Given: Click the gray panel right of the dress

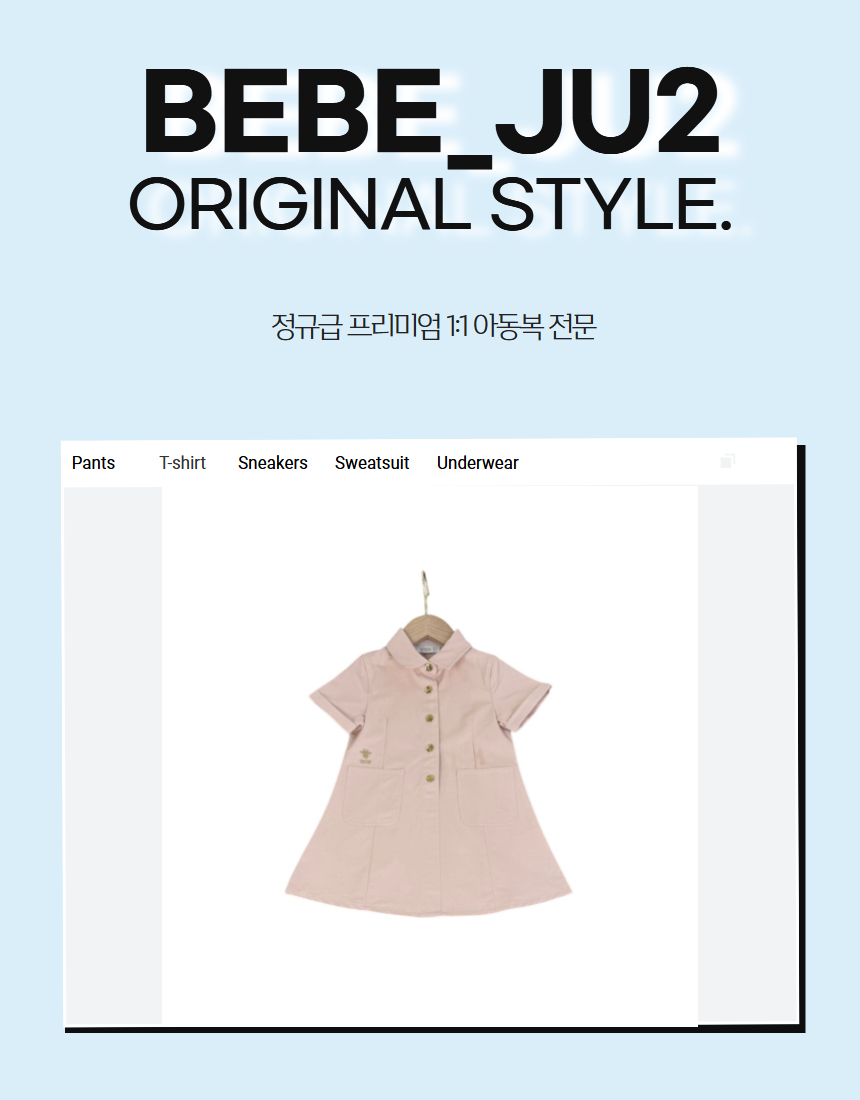Looking at the screenshot, I should (x=746, y=756).
